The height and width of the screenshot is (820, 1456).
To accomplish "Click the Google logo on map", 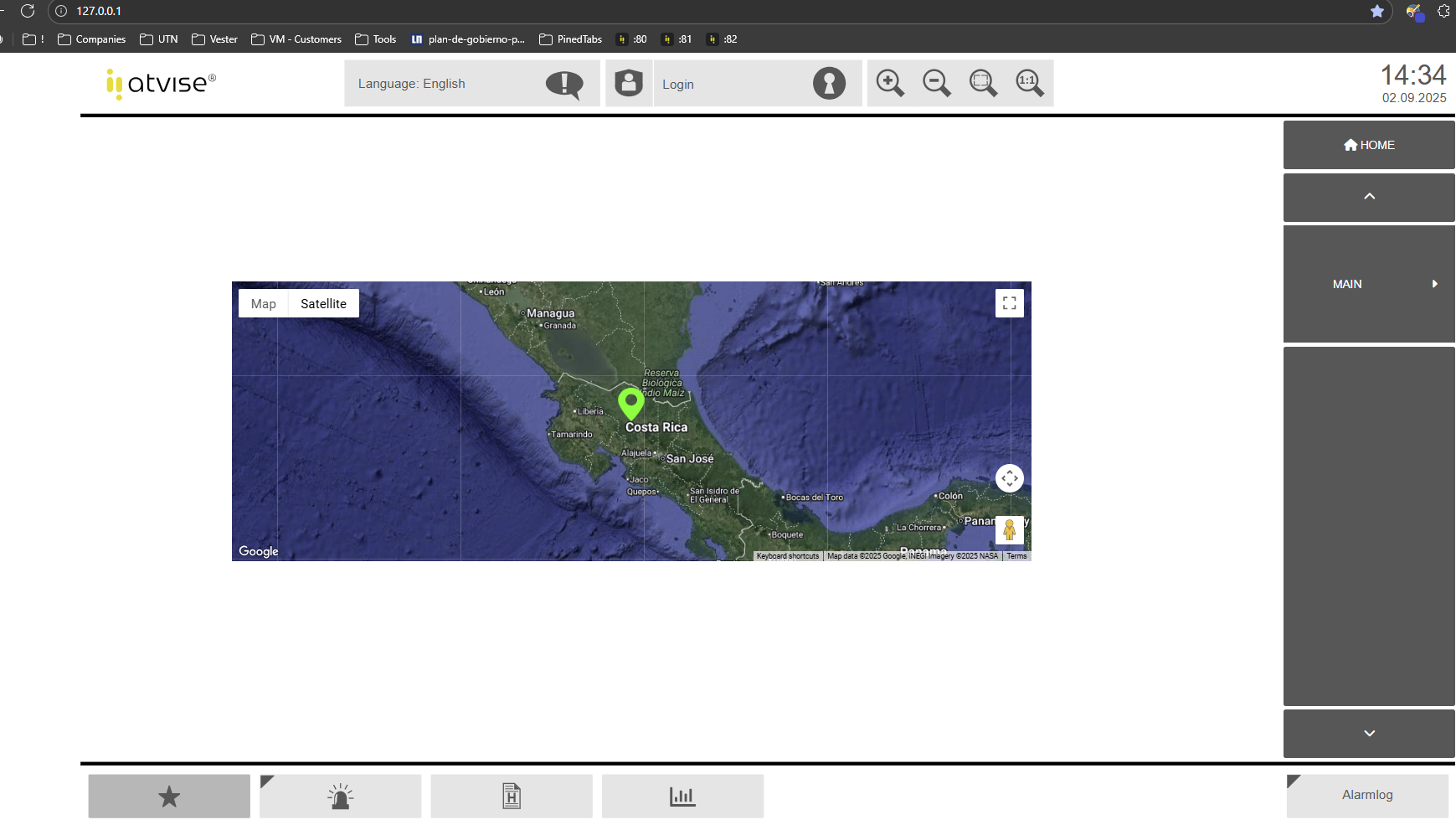I will (x=259, y=551).
